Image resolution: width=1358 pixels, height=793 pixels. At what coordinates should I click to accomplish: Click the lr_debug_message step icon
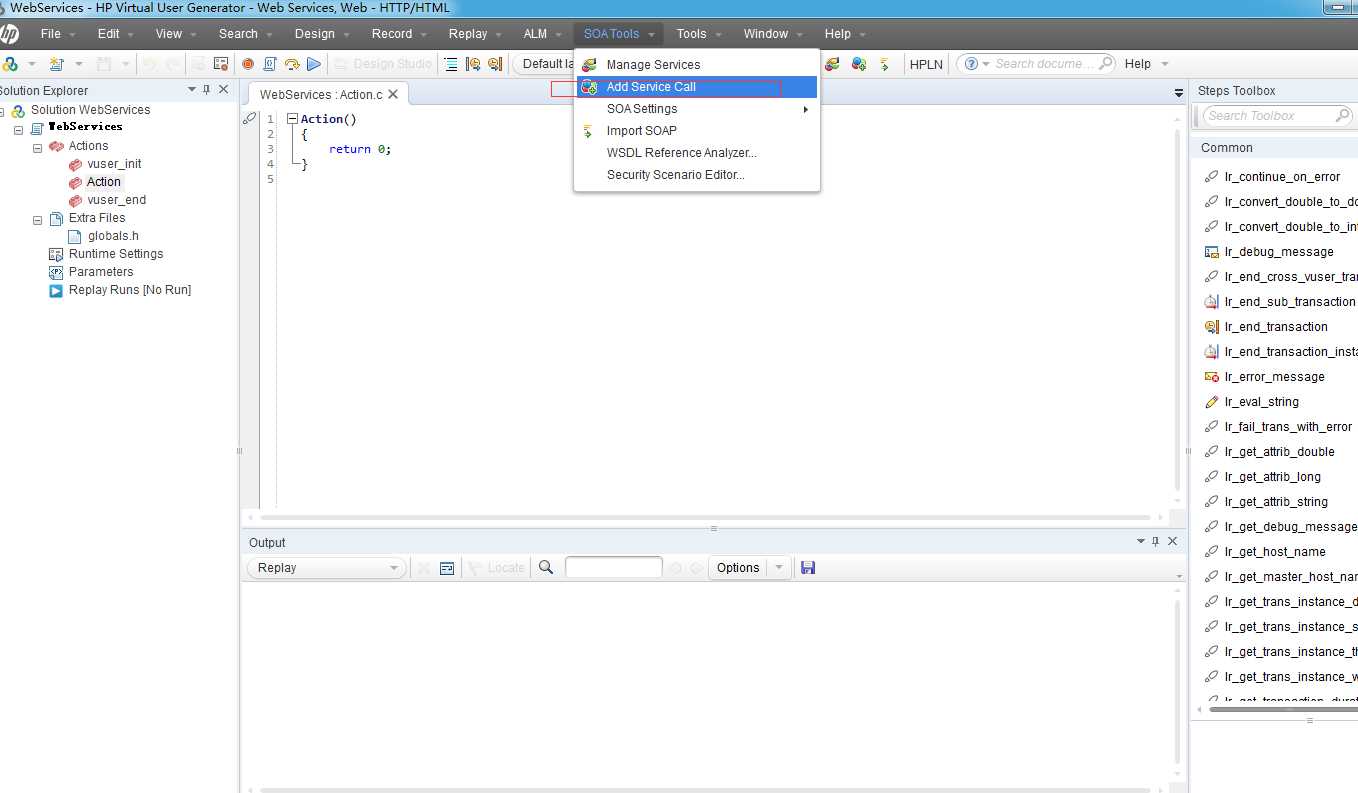pyautogui.click(x=1211, y=252)
